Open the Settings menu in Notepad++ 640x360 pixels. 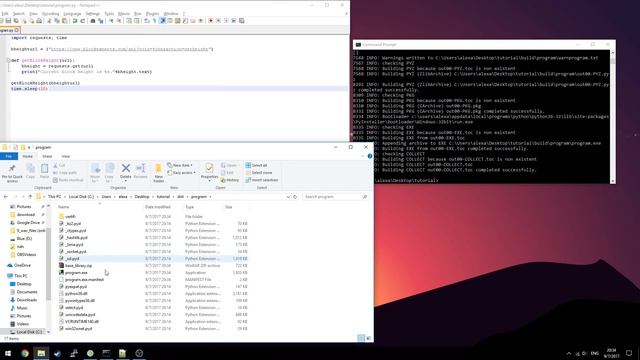[93, 14]
